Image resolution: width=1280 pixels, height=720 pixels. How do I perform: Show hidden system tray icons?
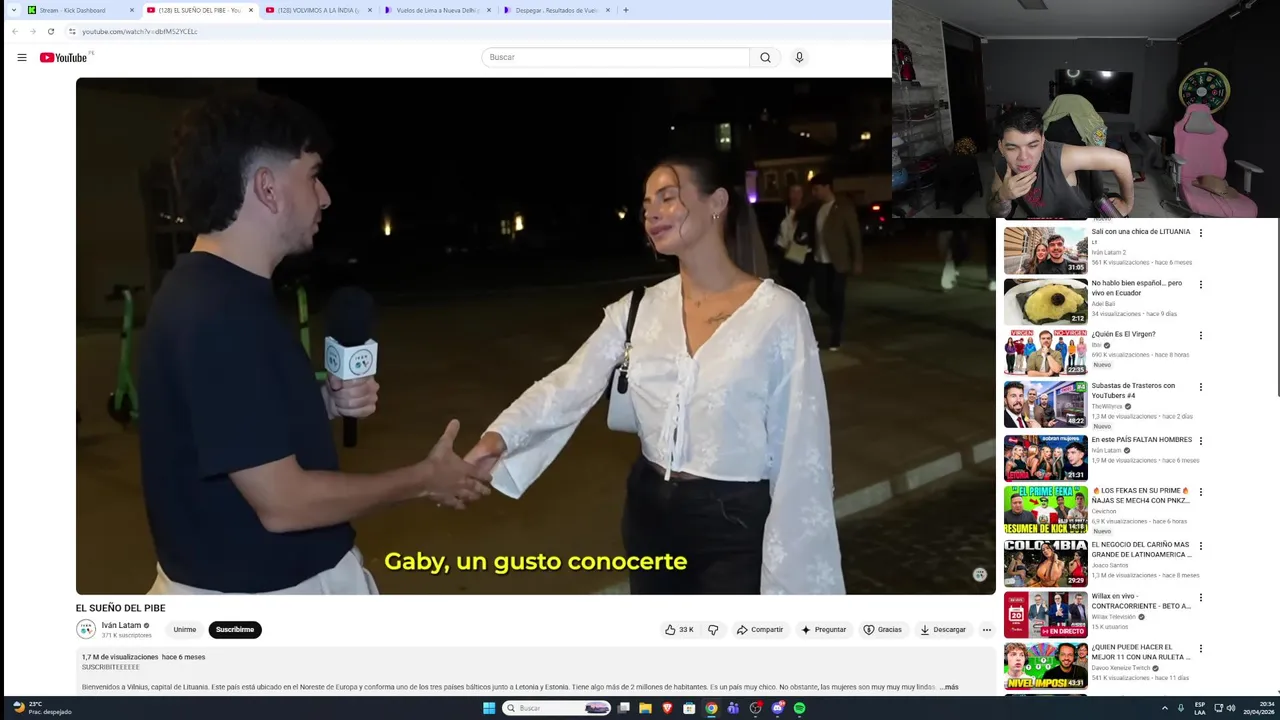(x=1165, y=708)
